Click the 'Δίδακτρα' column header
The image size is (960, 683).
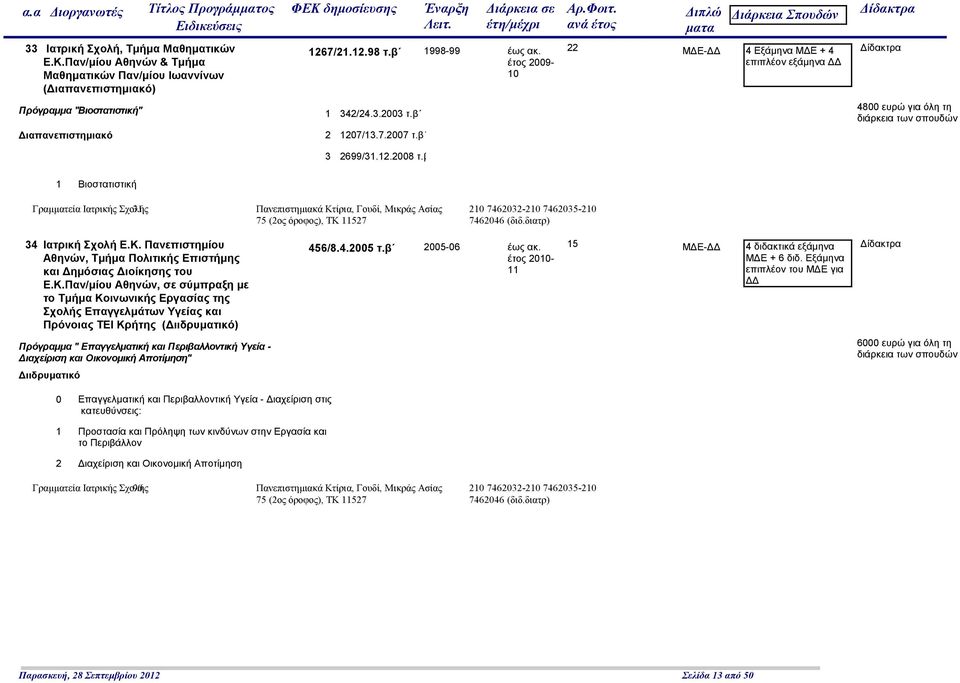point(887,9)
